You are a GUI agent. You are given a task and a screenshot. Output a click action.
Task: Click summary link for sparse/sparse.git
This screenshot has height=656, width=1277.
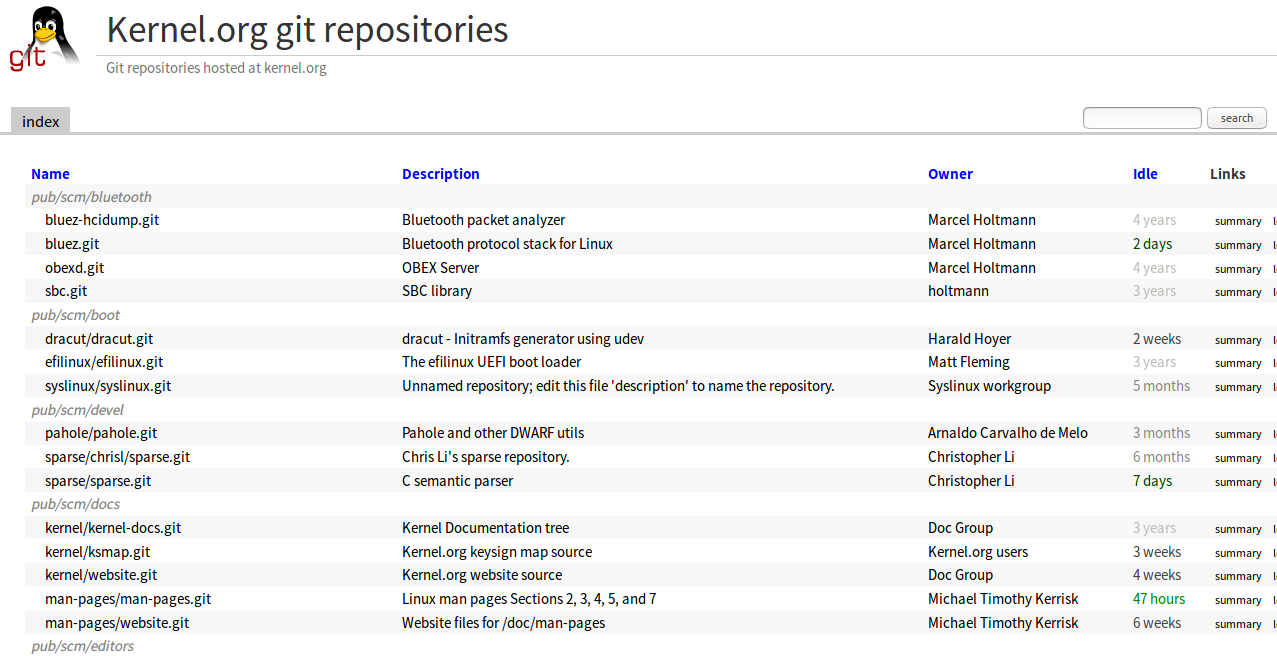coord(1238,482)
